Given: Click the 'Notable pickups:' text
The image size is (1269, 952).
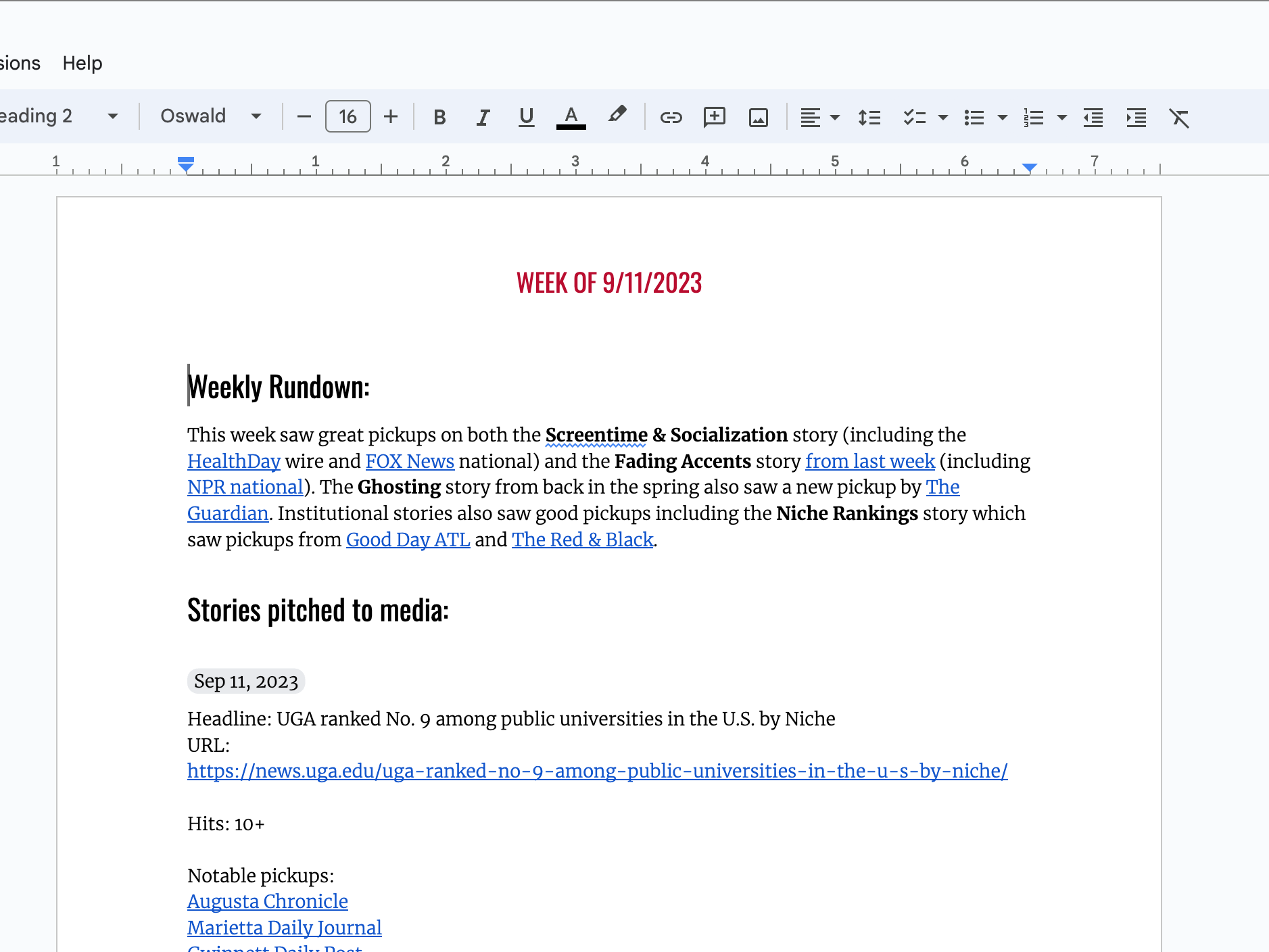Looking at the screenshot, I should [x=260, y=876].
